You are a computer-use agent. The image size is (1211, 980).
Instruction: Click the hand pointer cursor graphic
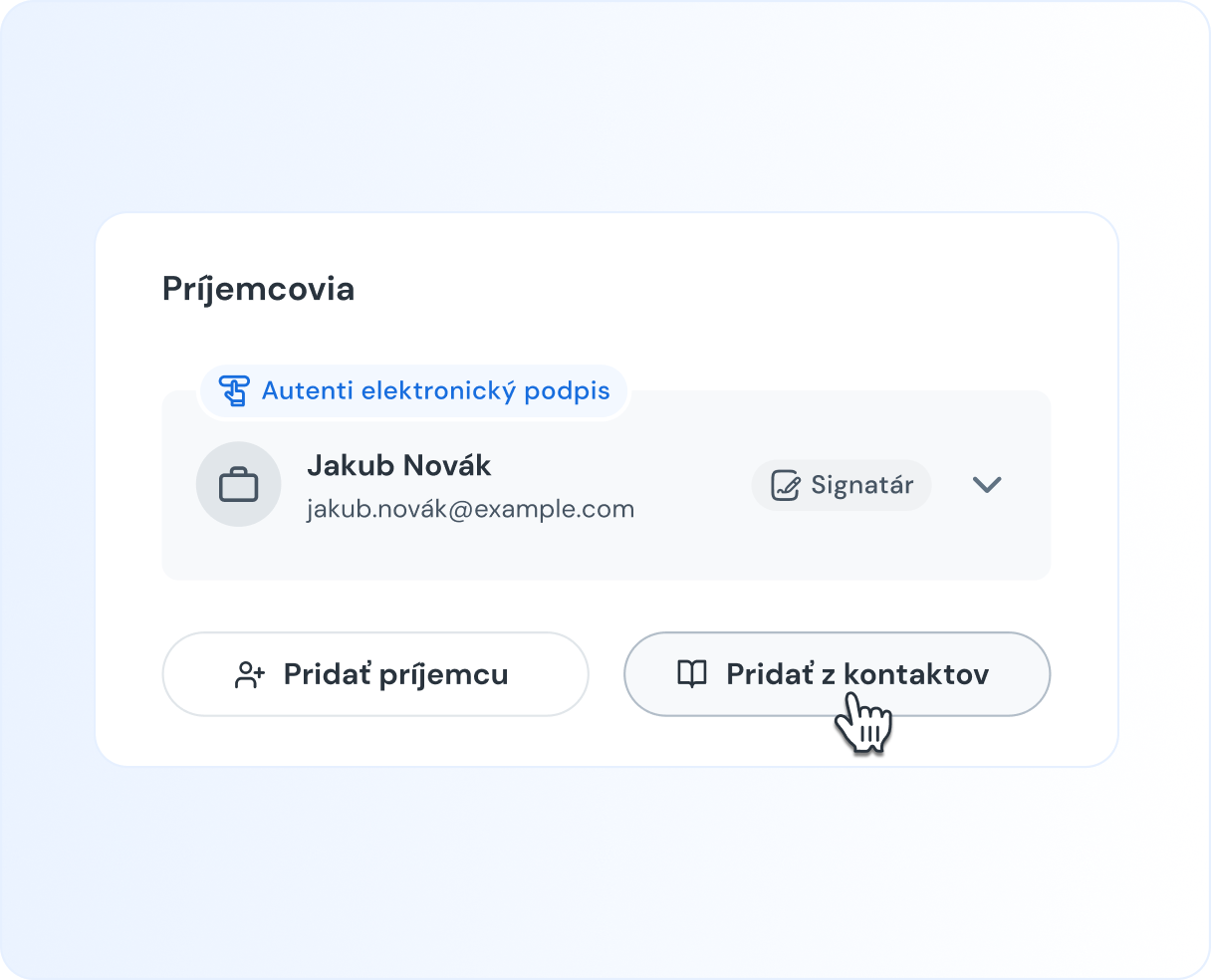[x=862, y=725]
